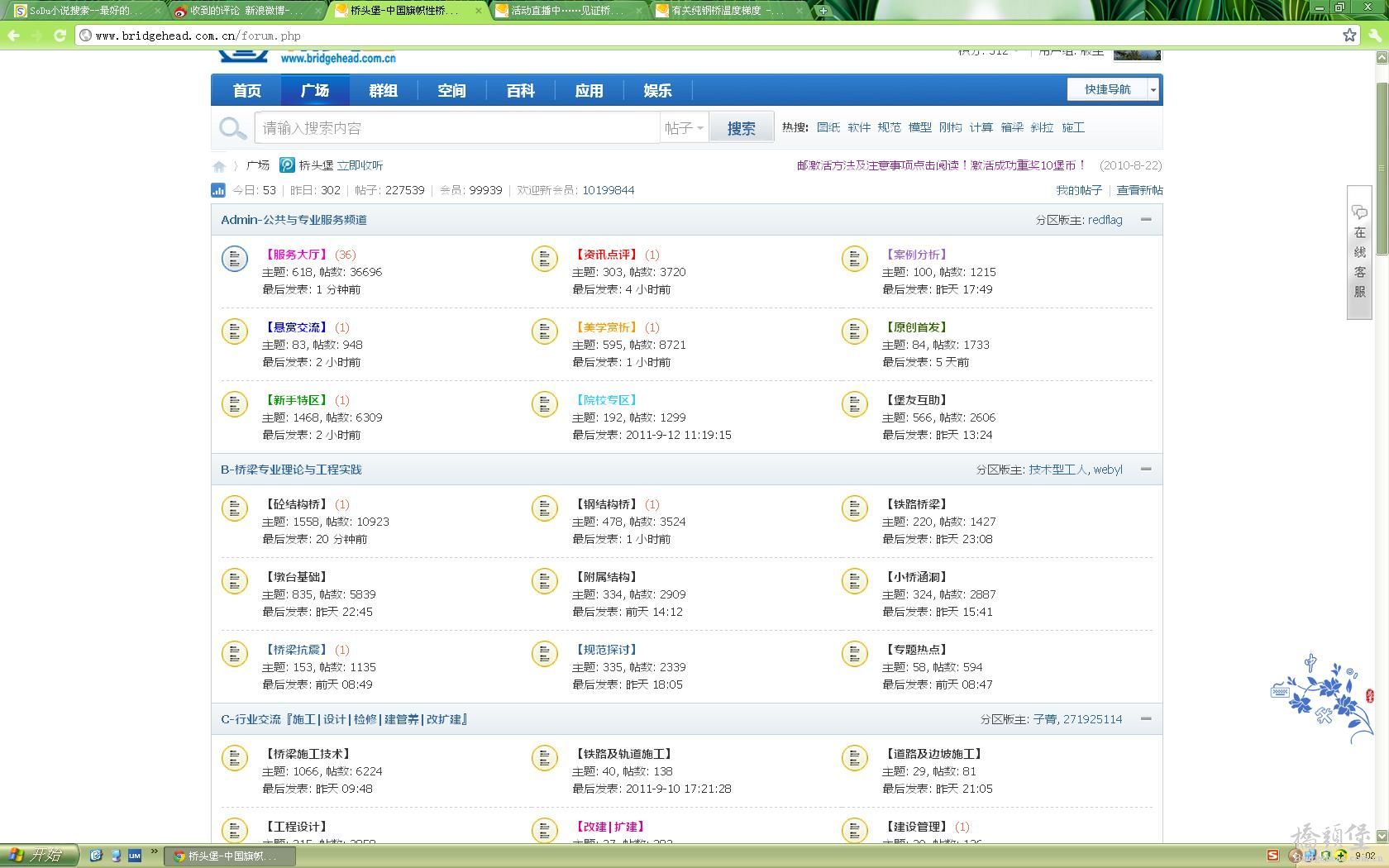
Task: Click hot search keyword 图纸
Action: point(828,127)
